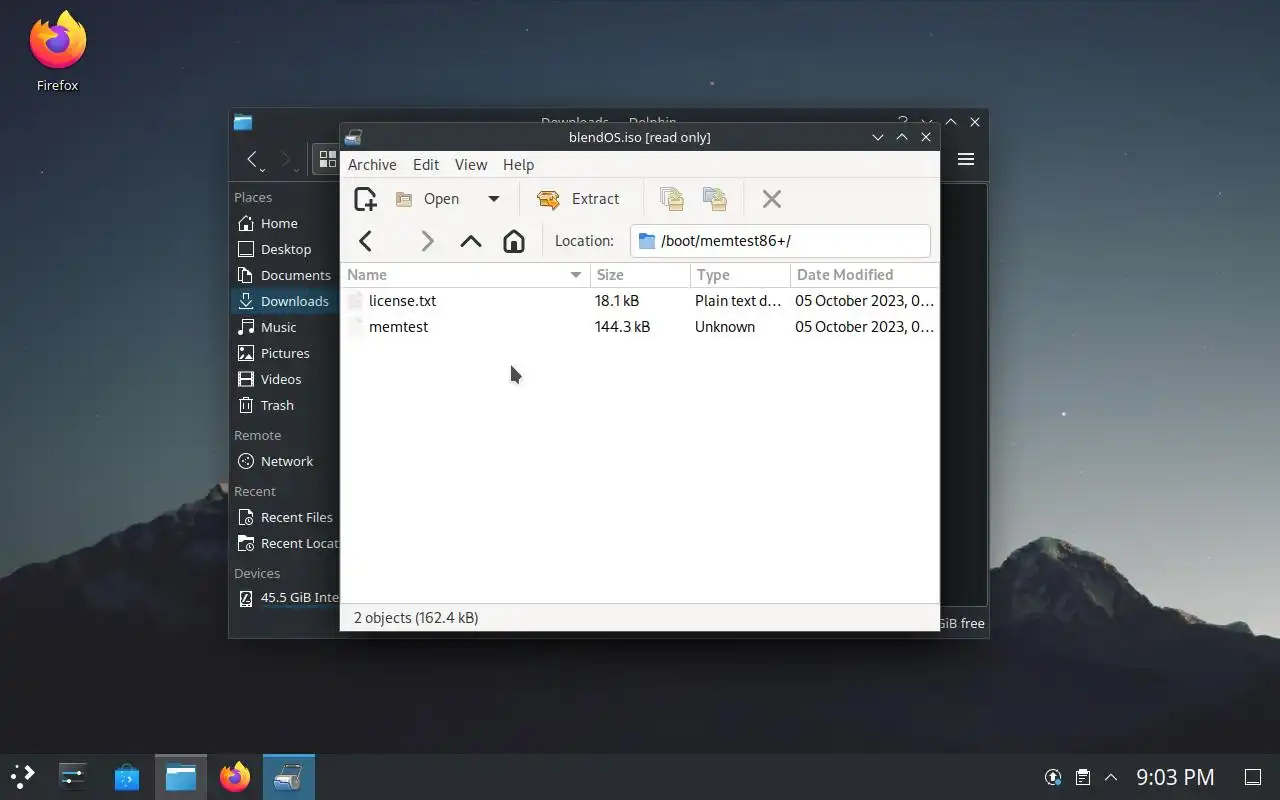This screenshot has height=800, width=1280.
Task: Open the View menu
Action: (471, 165)
